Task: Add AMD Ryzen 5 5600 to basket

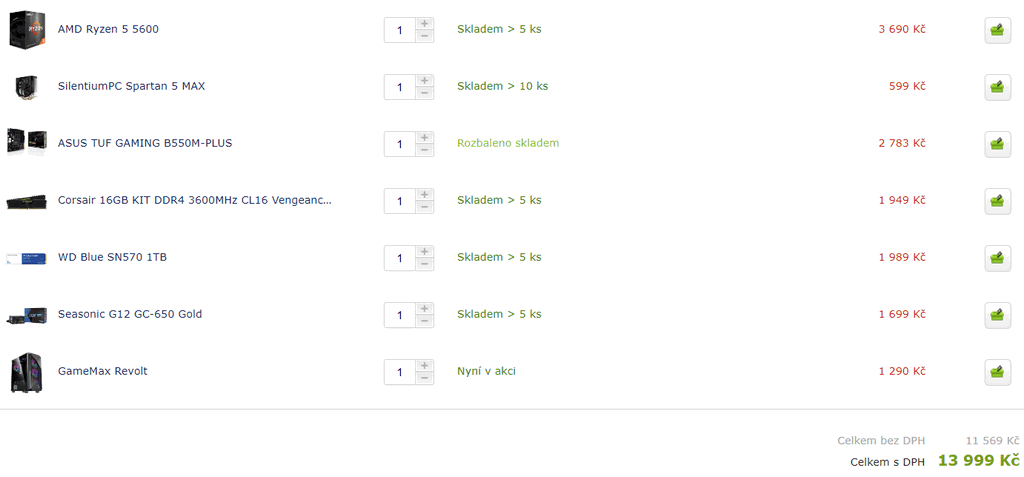Action: (997, 30)
